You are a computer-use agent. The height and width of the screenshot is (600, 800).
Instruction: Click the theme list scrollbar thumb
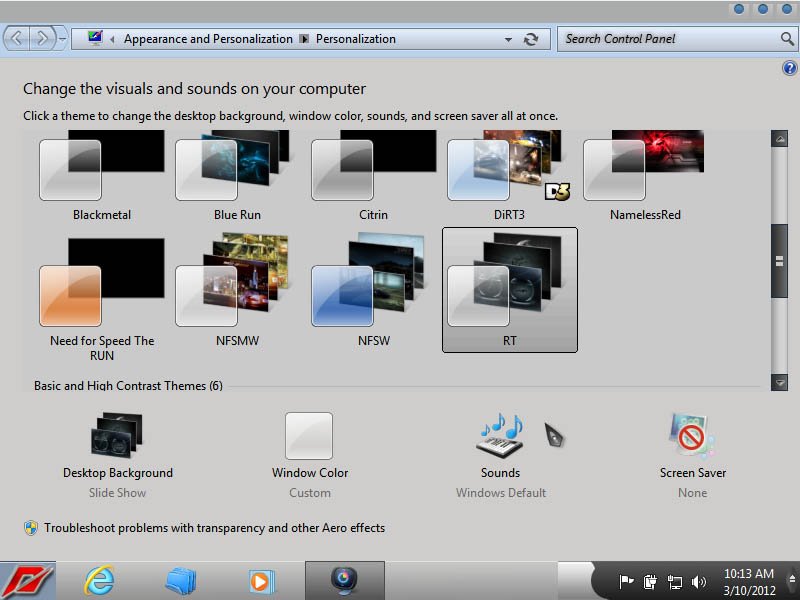(x=780, y=261)
